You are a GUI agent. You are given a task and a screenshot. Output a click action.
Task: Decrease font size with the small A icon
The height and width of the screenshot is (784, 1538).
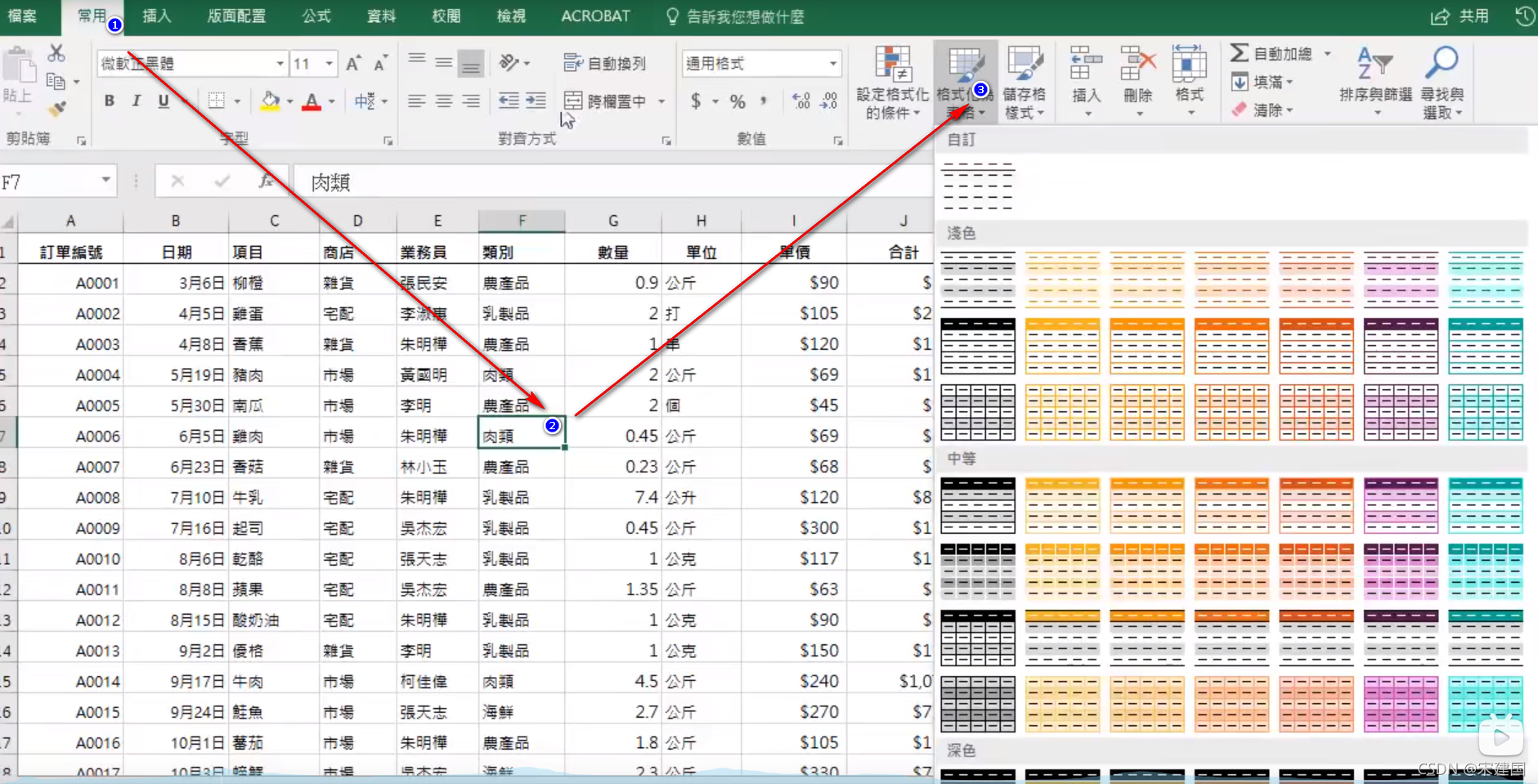point(380,64)
